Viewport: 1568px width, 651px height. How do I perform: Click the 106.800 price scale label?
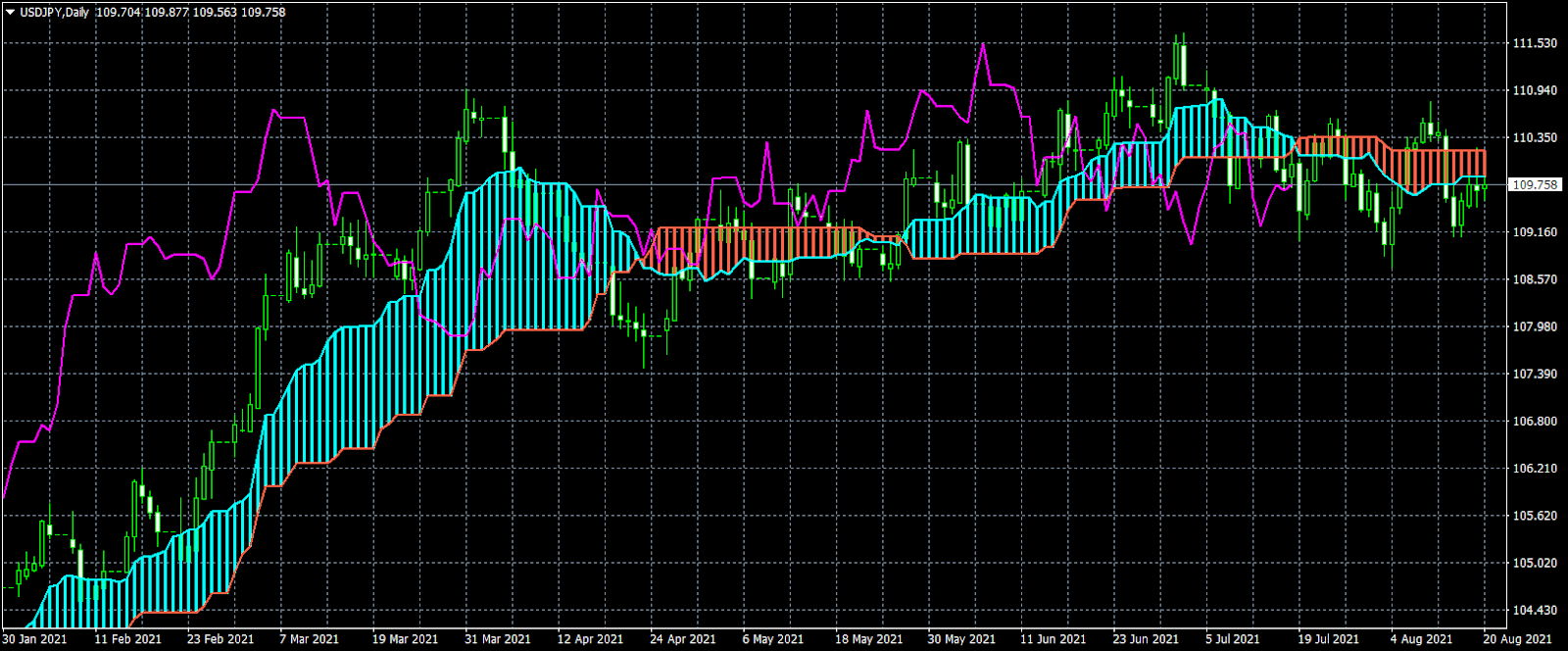tap(1536, 421)
